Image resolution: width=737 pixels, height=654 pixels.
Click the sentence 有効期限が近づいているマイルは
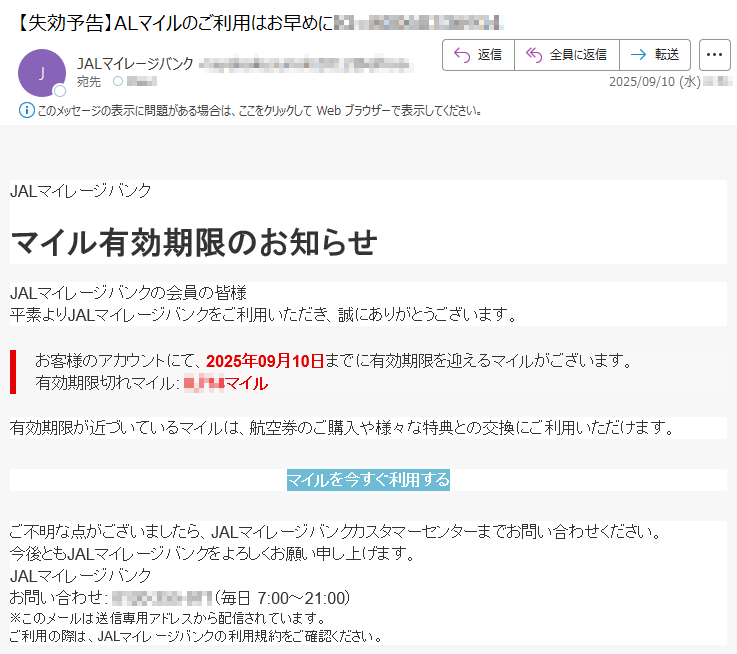[x=342, y=428]
